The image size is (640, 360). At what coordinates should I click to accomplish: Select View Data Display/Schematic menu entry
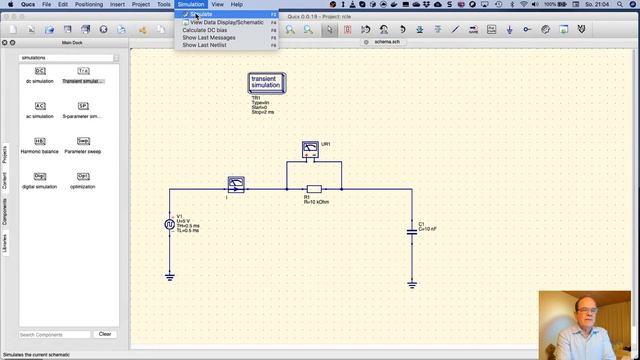point(227,22)
